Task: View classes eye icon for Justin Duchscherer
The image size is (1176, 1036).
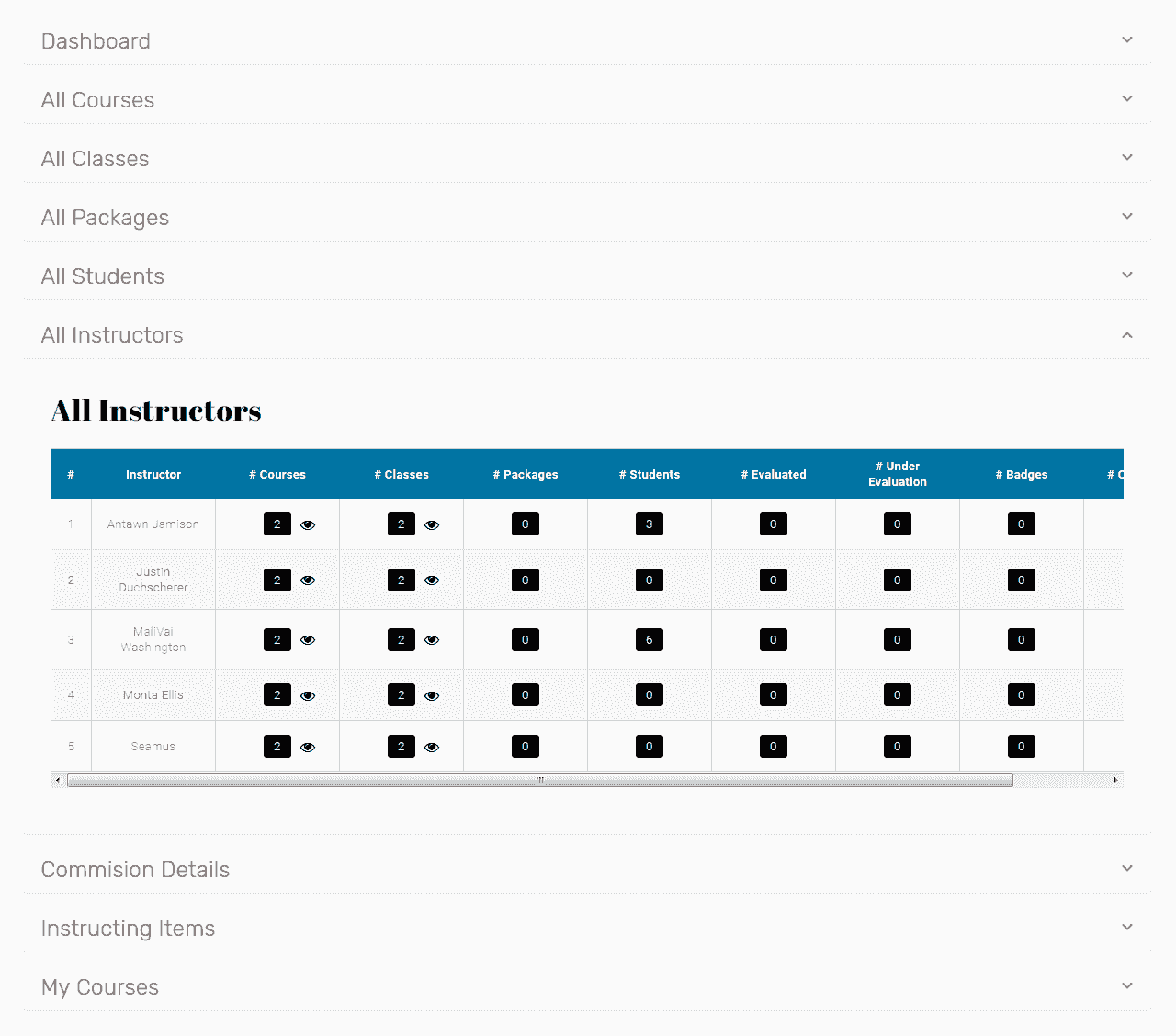Action: pos(432,580)
